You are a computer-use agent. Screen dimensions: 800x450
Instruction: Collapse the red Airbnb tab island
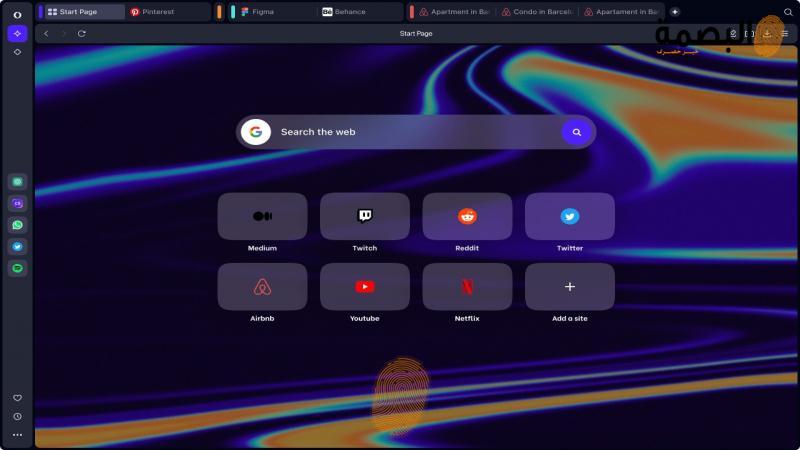(412, 12)
